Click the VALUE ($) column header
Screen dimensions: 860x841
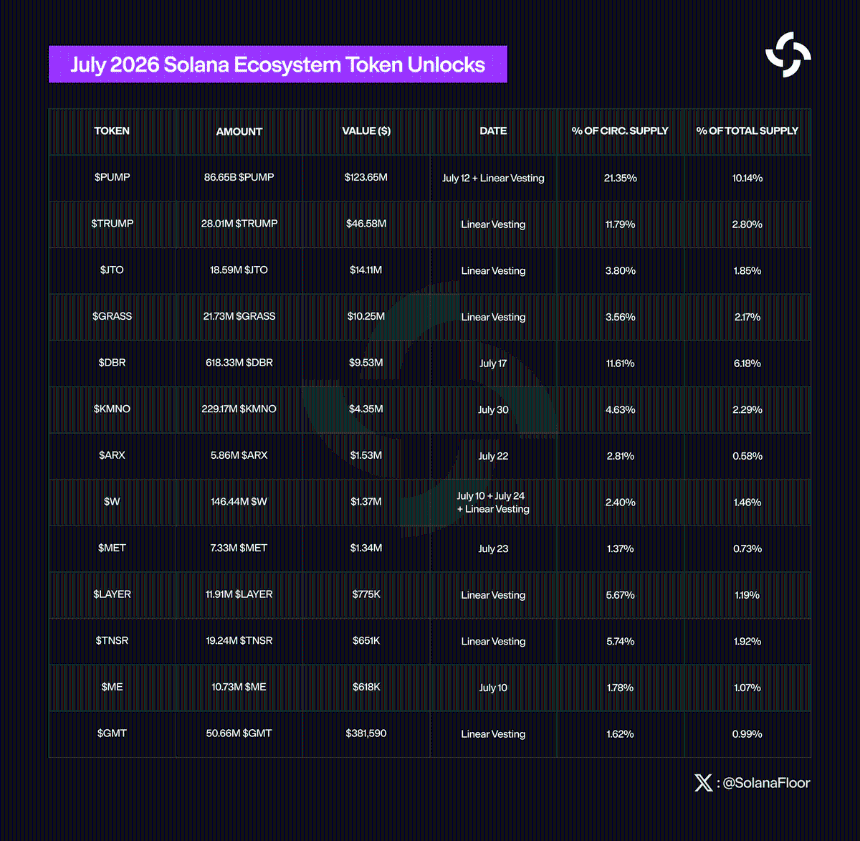366,131
